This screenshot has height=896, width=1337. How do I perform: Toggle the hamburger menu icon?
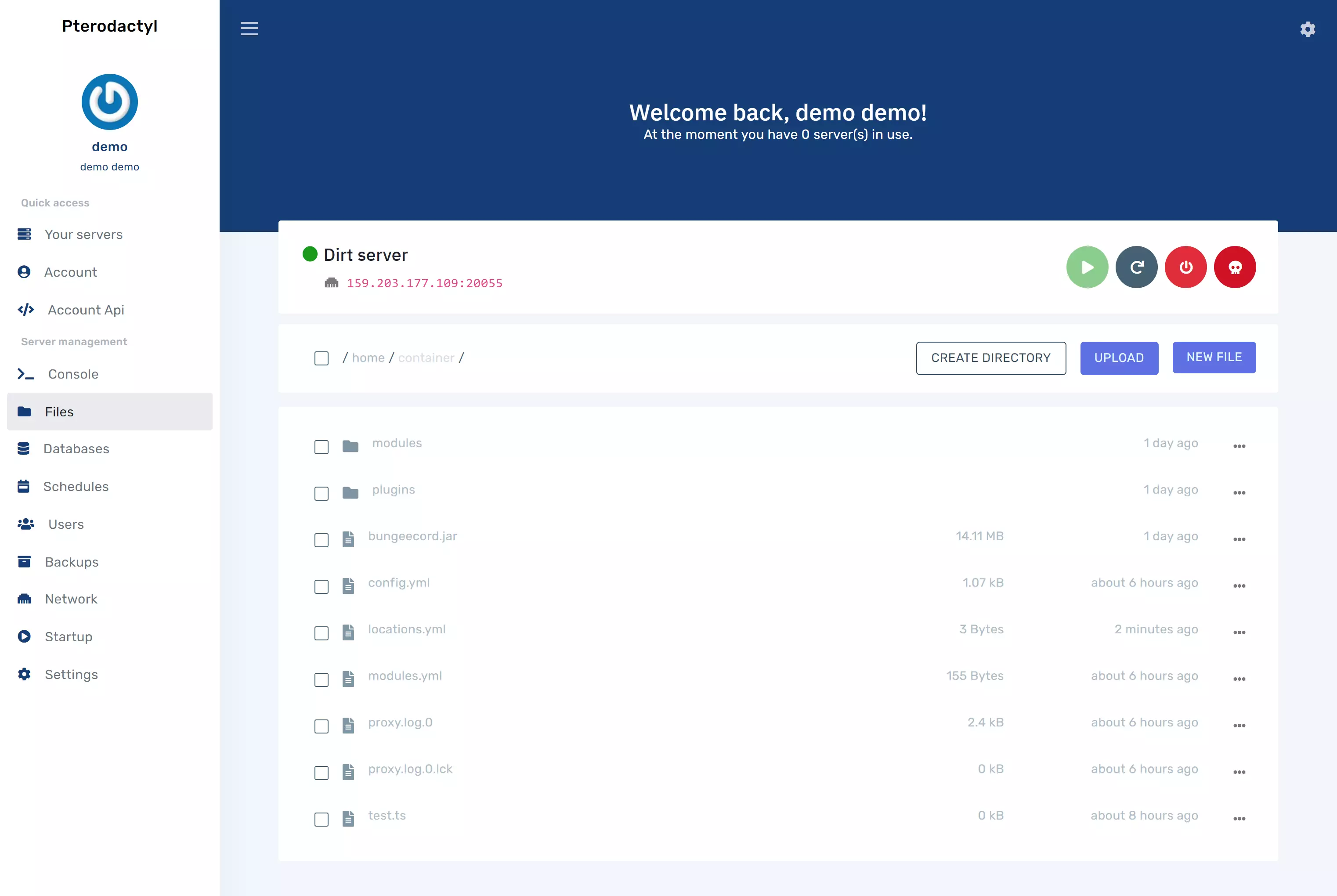pos(249,29)
